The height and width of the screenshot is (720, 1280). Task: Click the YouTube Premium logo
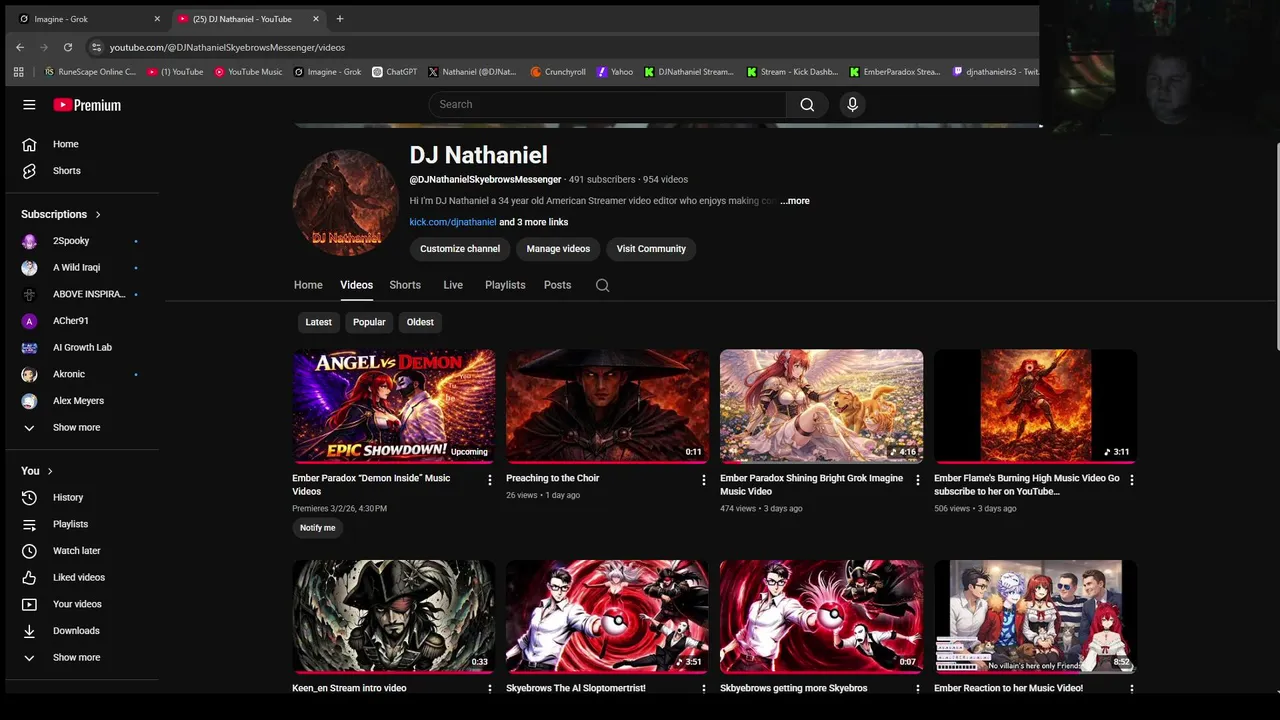point(87,105)
